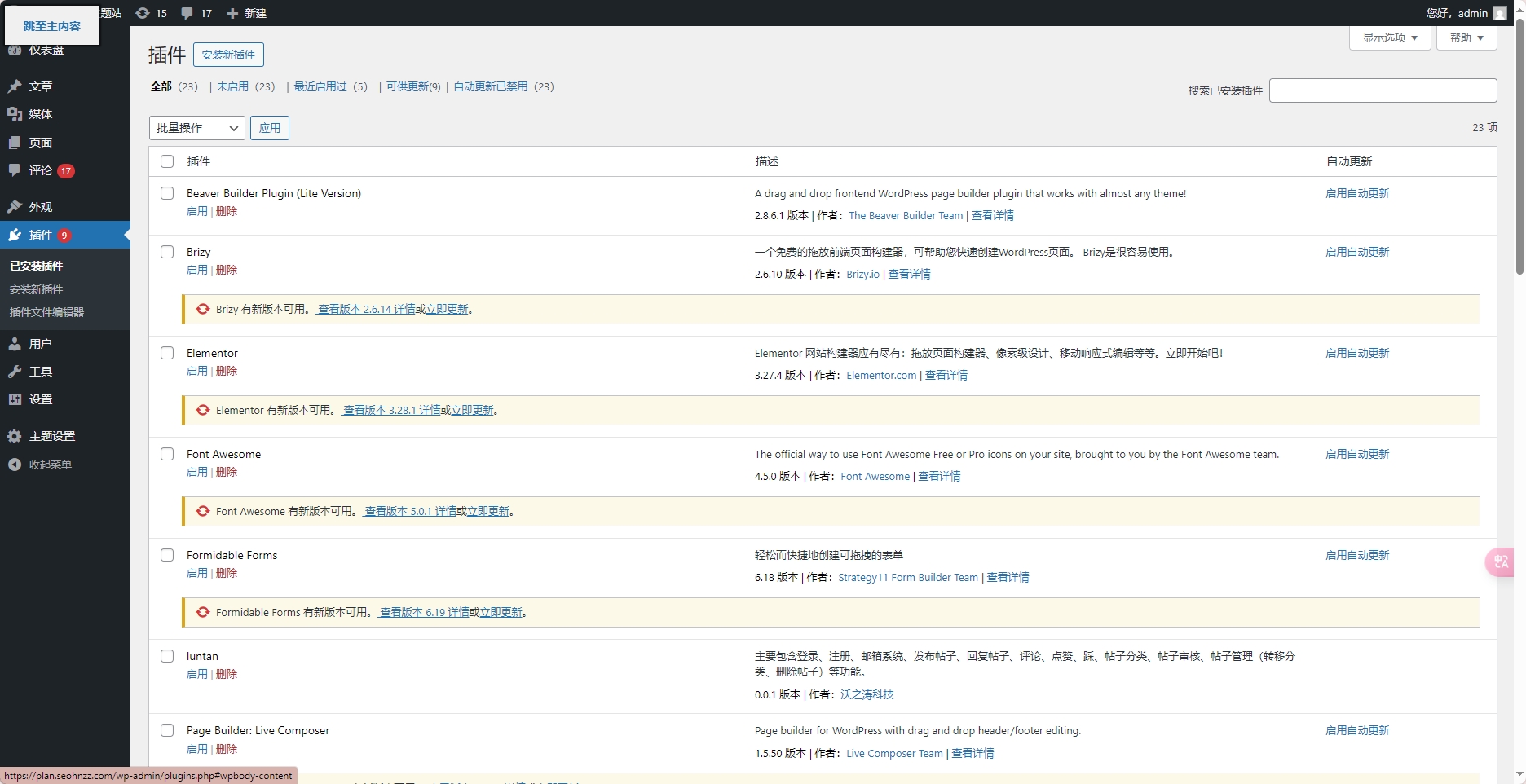The height and width of the screenshot is (784, 1526).
Task: Check the Elementor plugin checkbox
Action: point(167,353)
